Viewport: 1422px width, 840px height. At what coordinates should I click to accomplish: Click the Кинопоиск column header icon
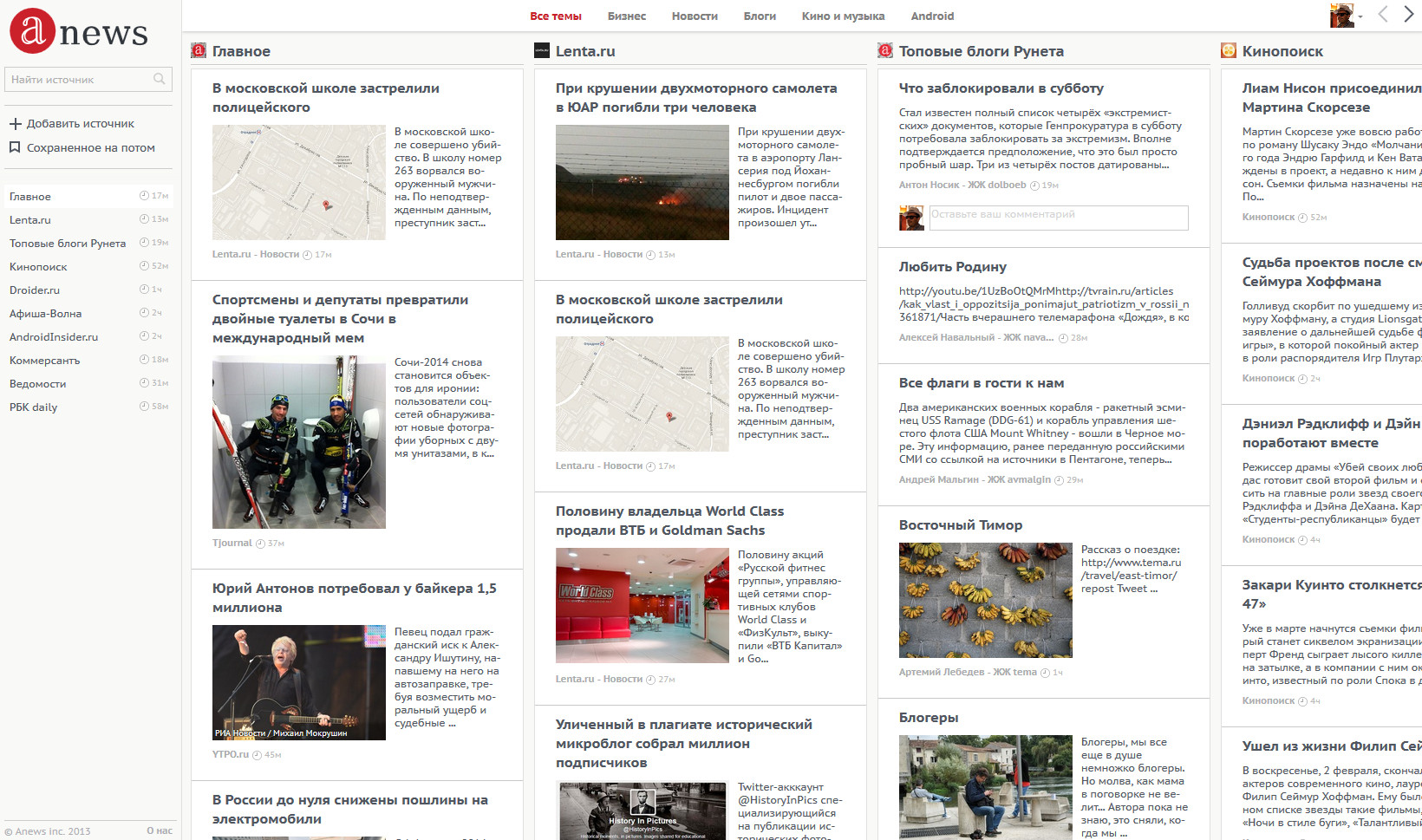1229,51
